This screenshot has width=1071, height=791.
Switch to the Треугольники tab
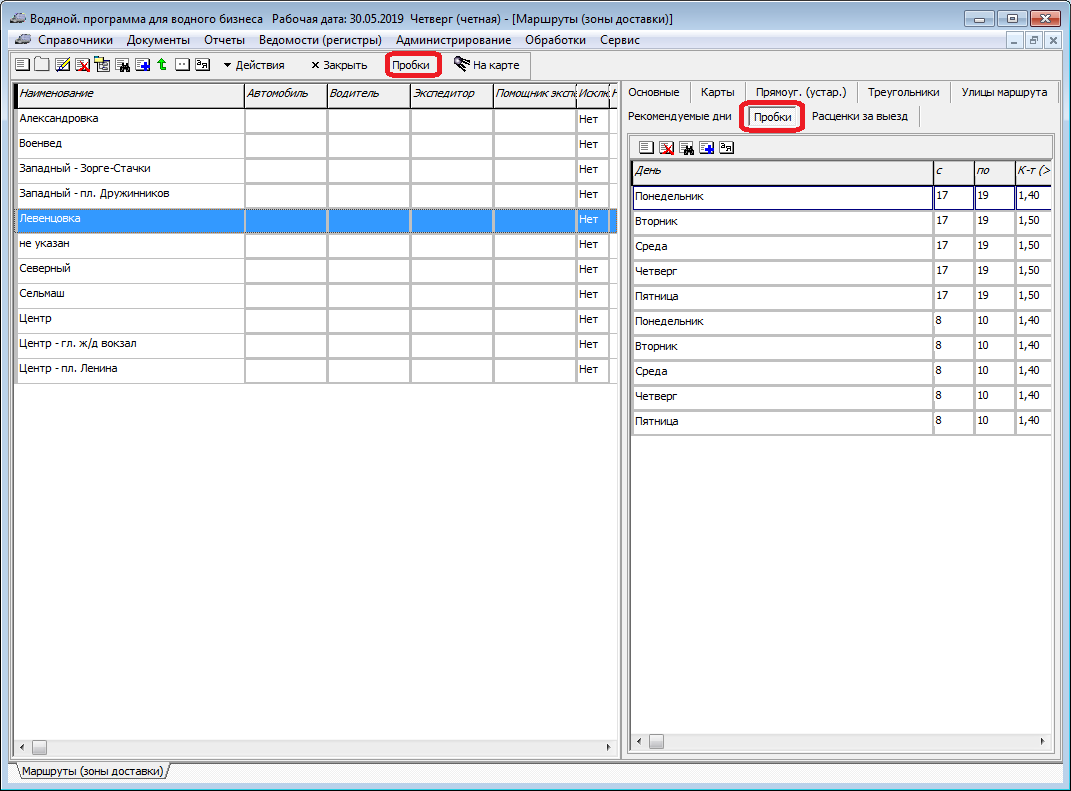903,92
